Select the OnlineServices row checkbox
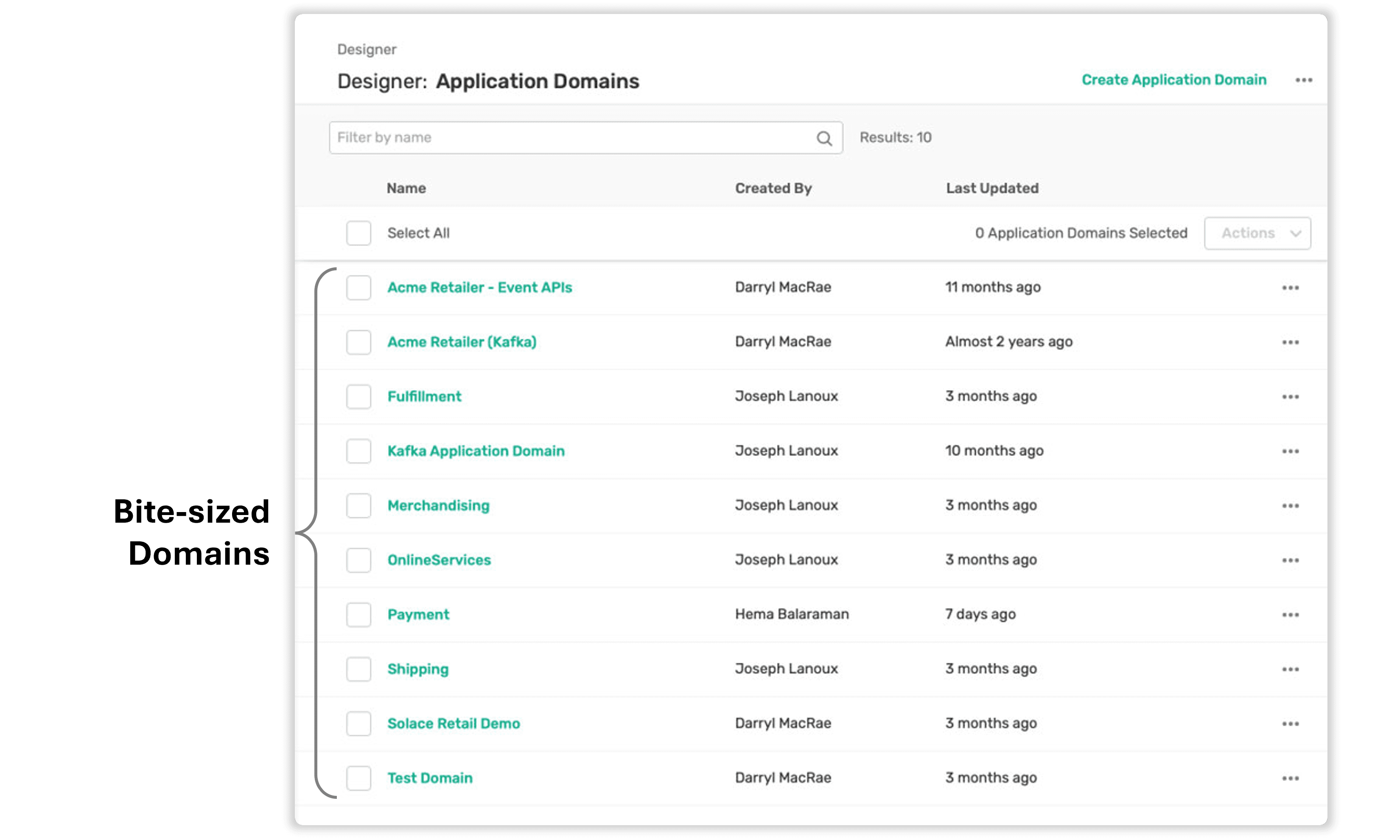Viewport: 1400px width, 840px height. click(358, 560)
